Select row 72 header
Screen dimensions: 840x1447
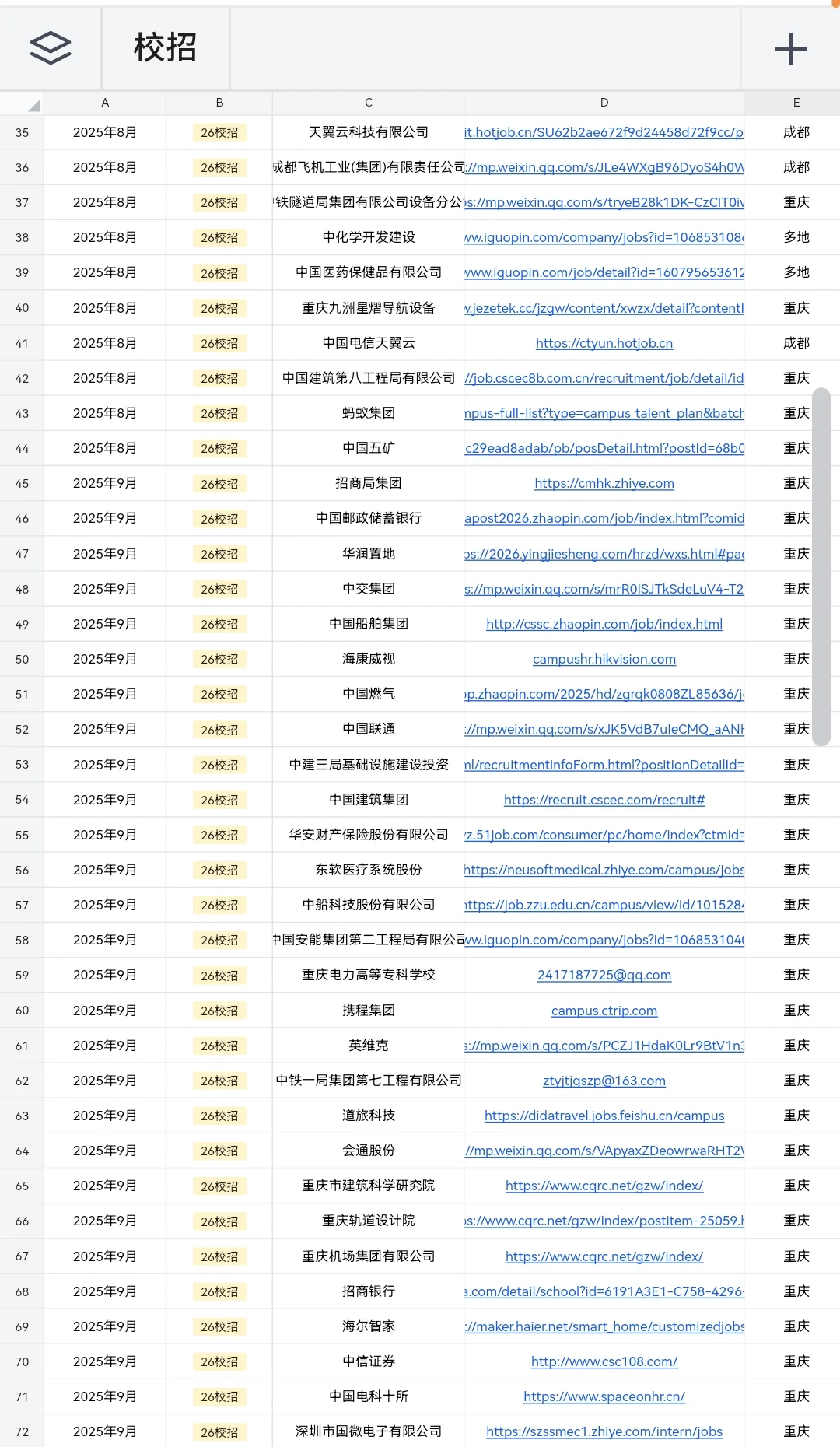[x=22, y=1431]
